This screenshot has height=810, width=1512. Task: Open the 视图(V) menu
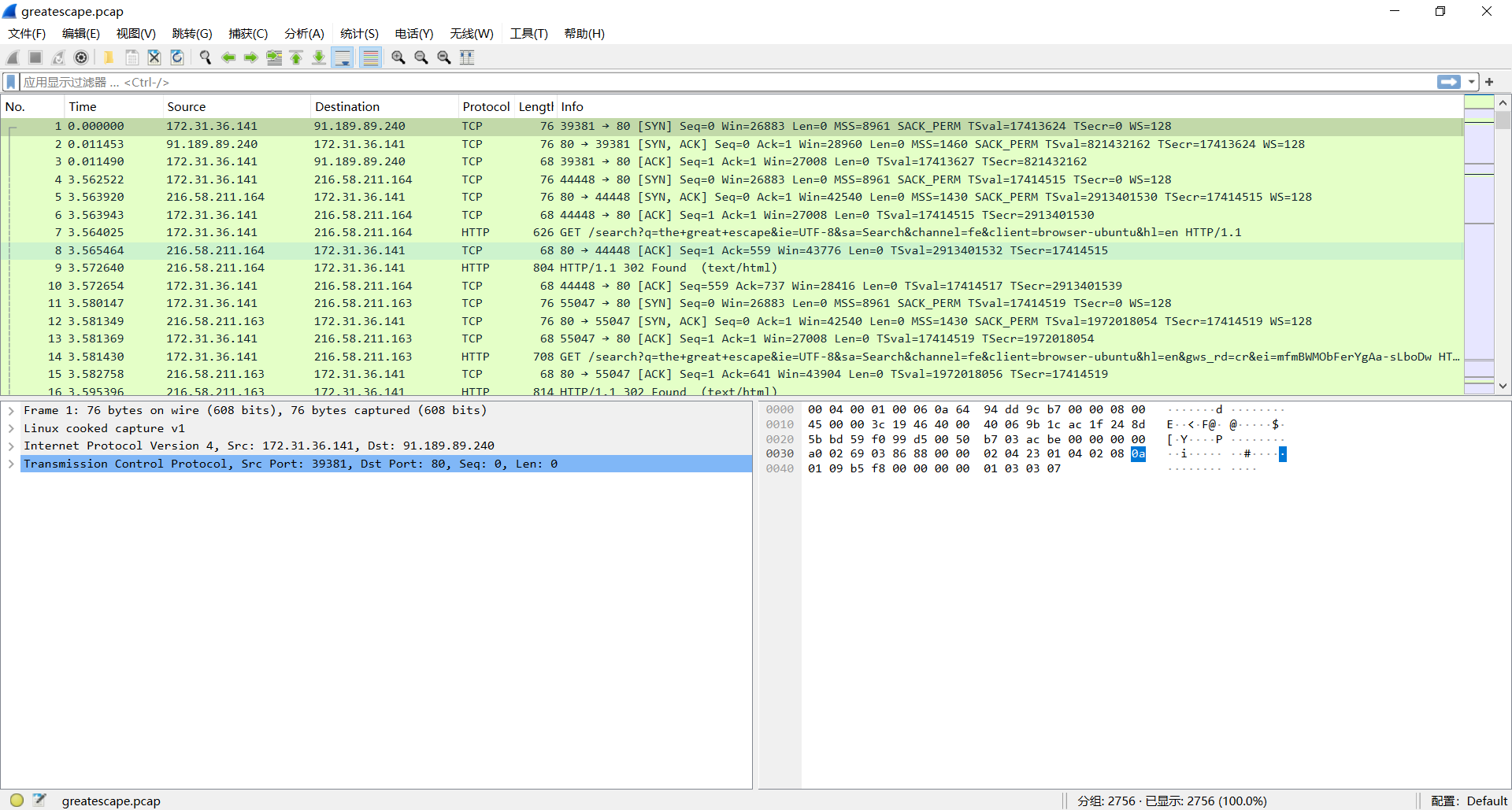[x=136, y=33]
